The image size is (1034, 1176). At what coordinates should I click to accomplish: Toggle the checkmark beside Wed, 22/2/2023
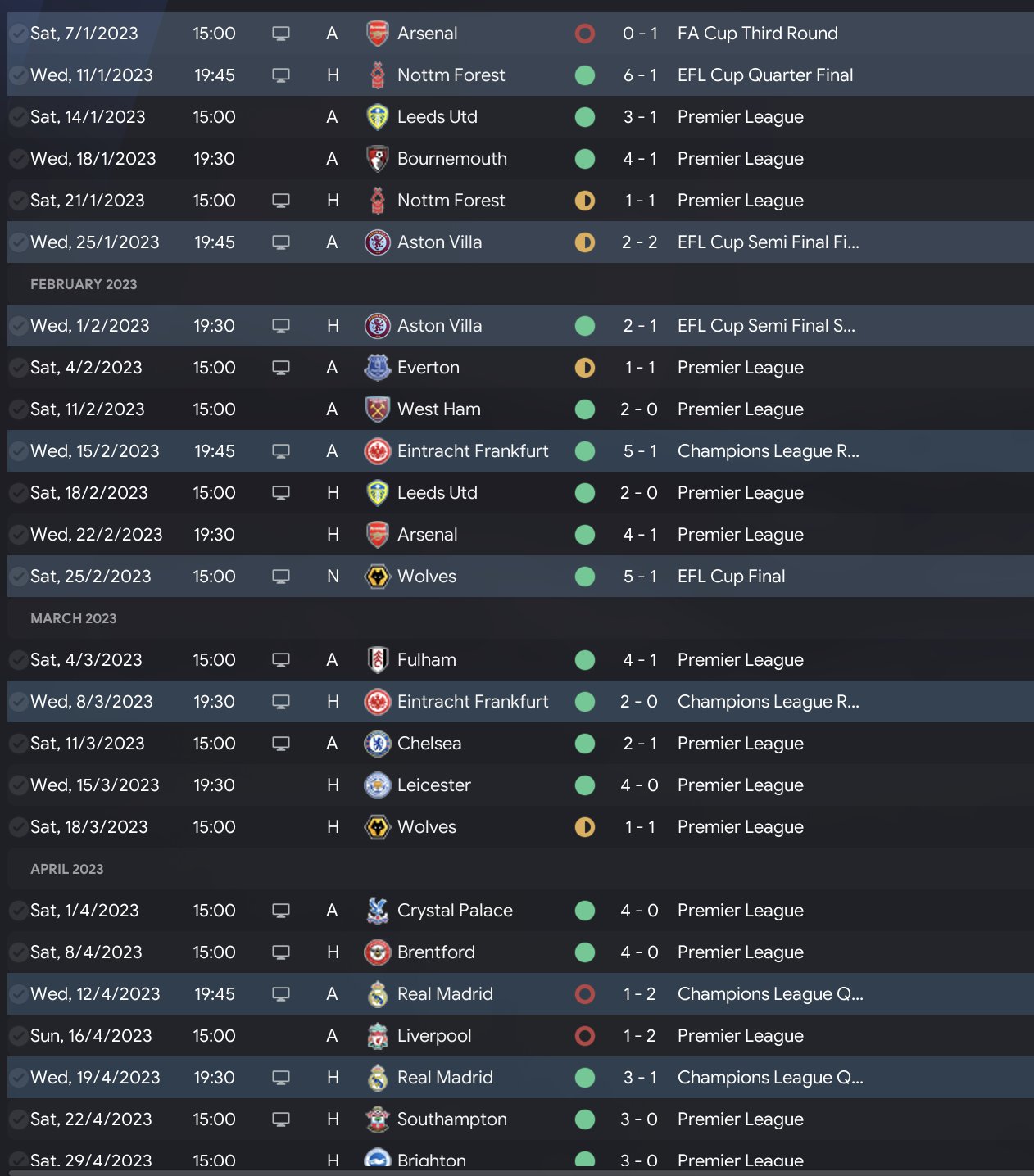[x=18, y=535]
